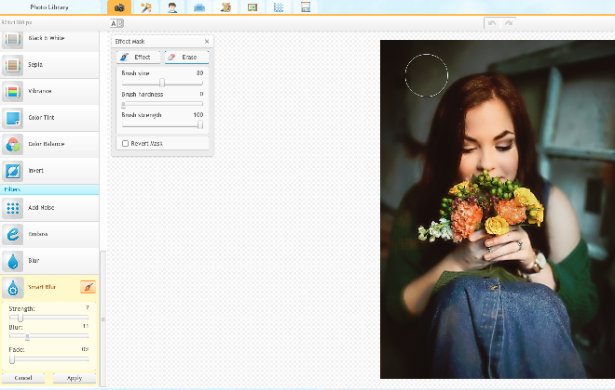Choose the Black & White effect
Viewport: 615px width, 390px height.
(50, 39)
